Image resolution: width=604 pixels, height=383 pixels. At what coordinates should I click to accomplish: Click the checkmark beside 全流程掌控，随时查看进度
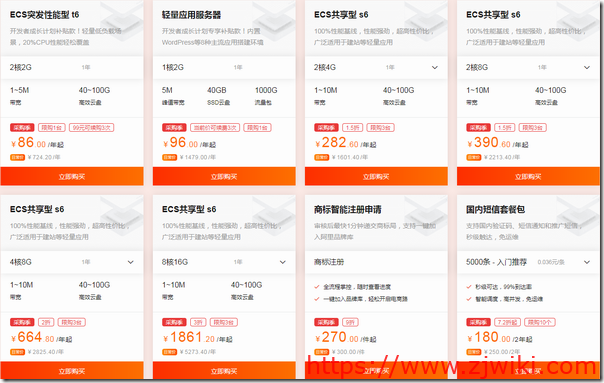click(x=317, y=287)
